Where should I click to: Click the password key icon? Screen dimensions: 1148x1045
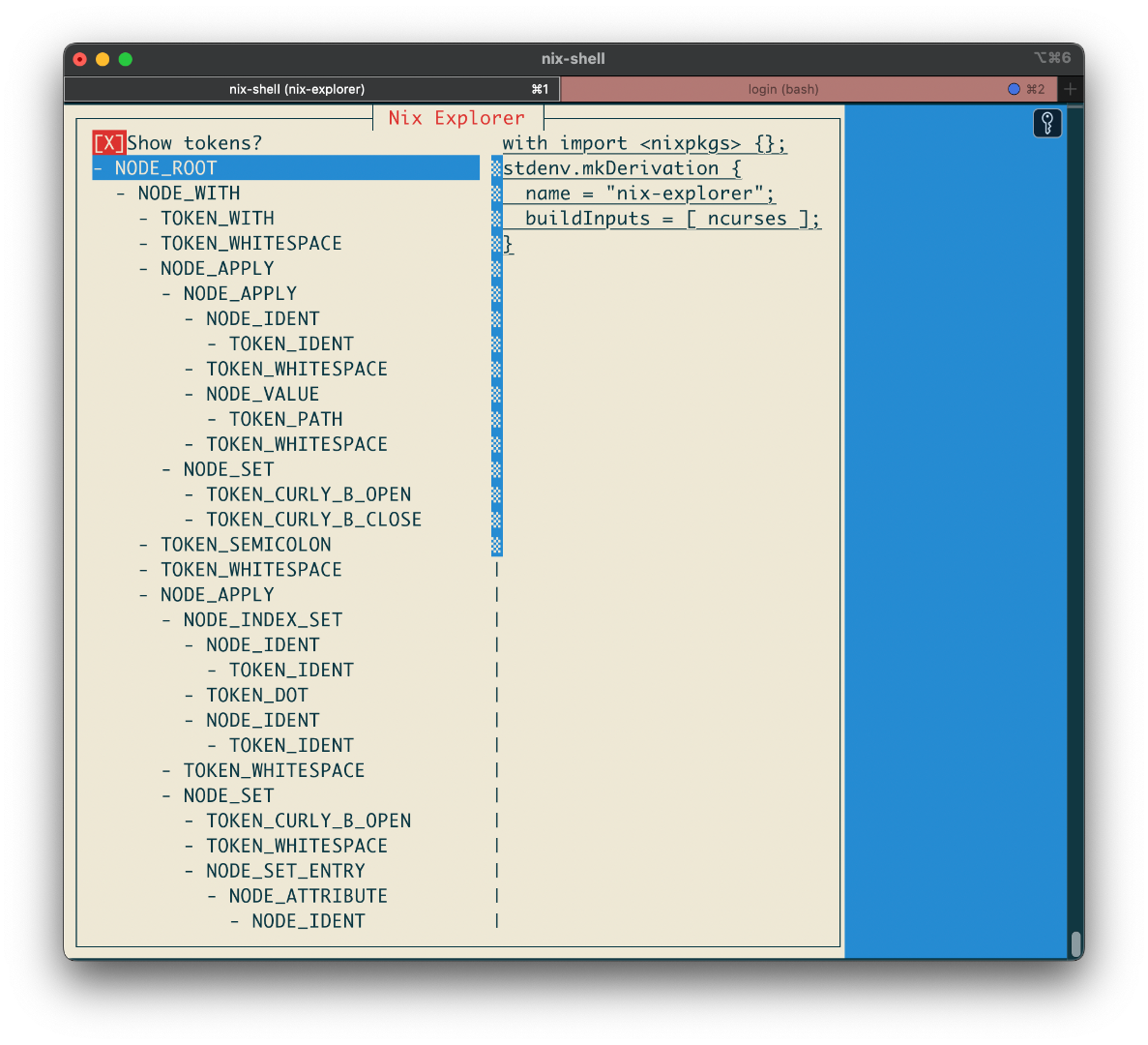tap(1047, 123)
